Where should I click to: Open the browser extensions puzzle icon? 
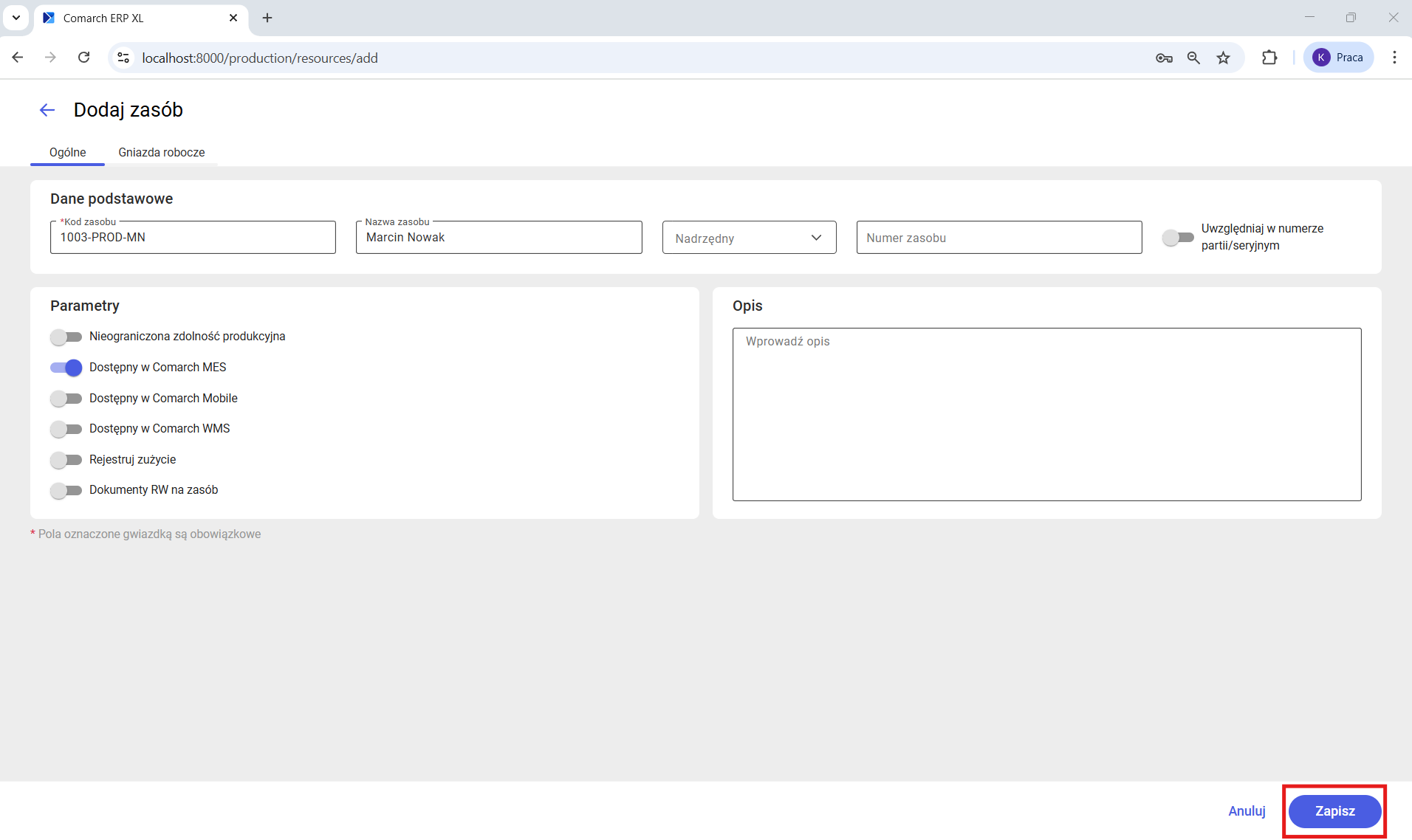tap(1269, 58)
